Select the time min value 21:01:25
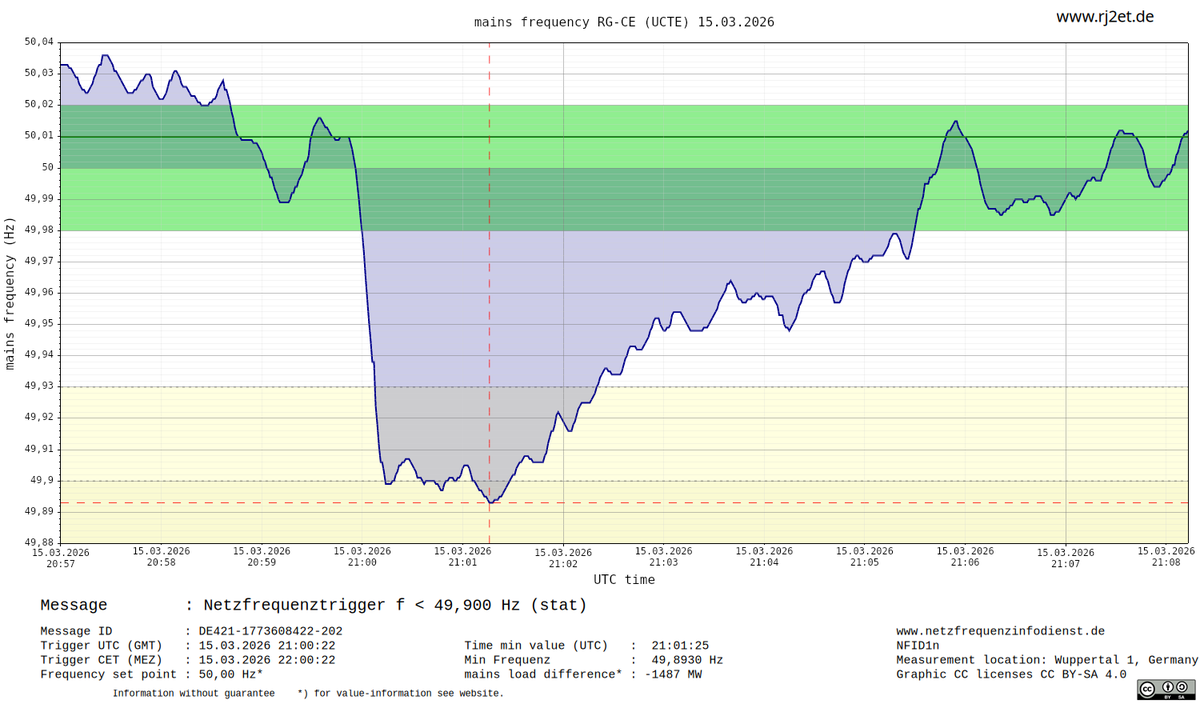The image size is (1200, 704). click(680, 646)
